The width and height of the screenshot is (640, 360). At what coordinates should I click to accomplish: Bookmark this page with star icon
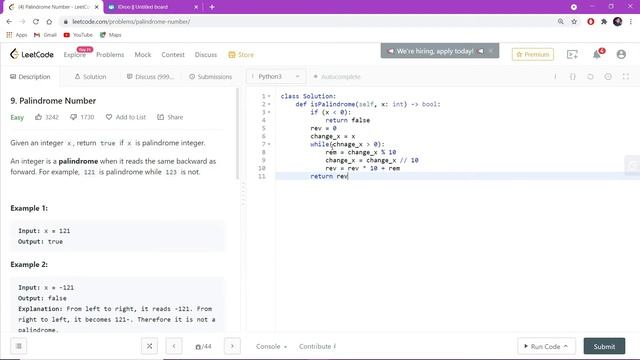point(574,22)
